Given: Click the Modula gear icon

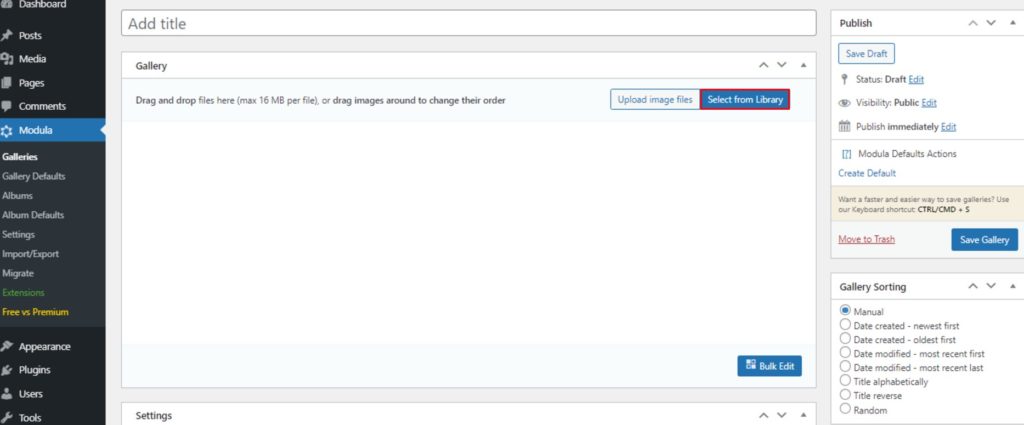Looking at the screenshot, I should (8, 130).
